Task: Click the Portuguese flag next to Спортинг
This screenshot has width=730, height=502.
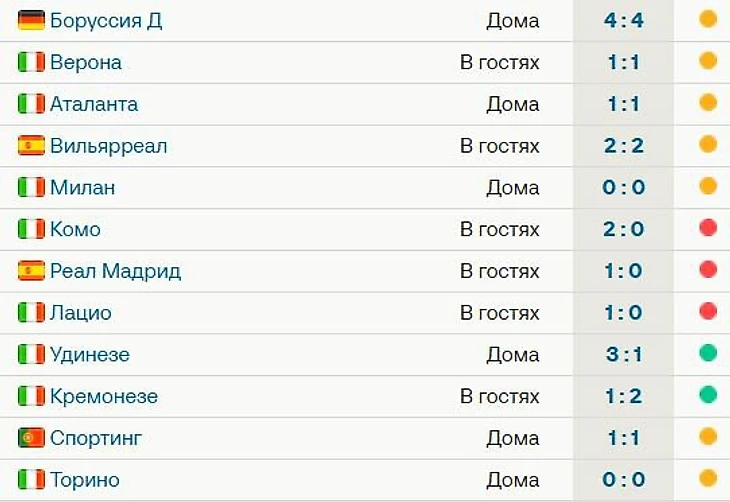Action: [x=31, y=438]
